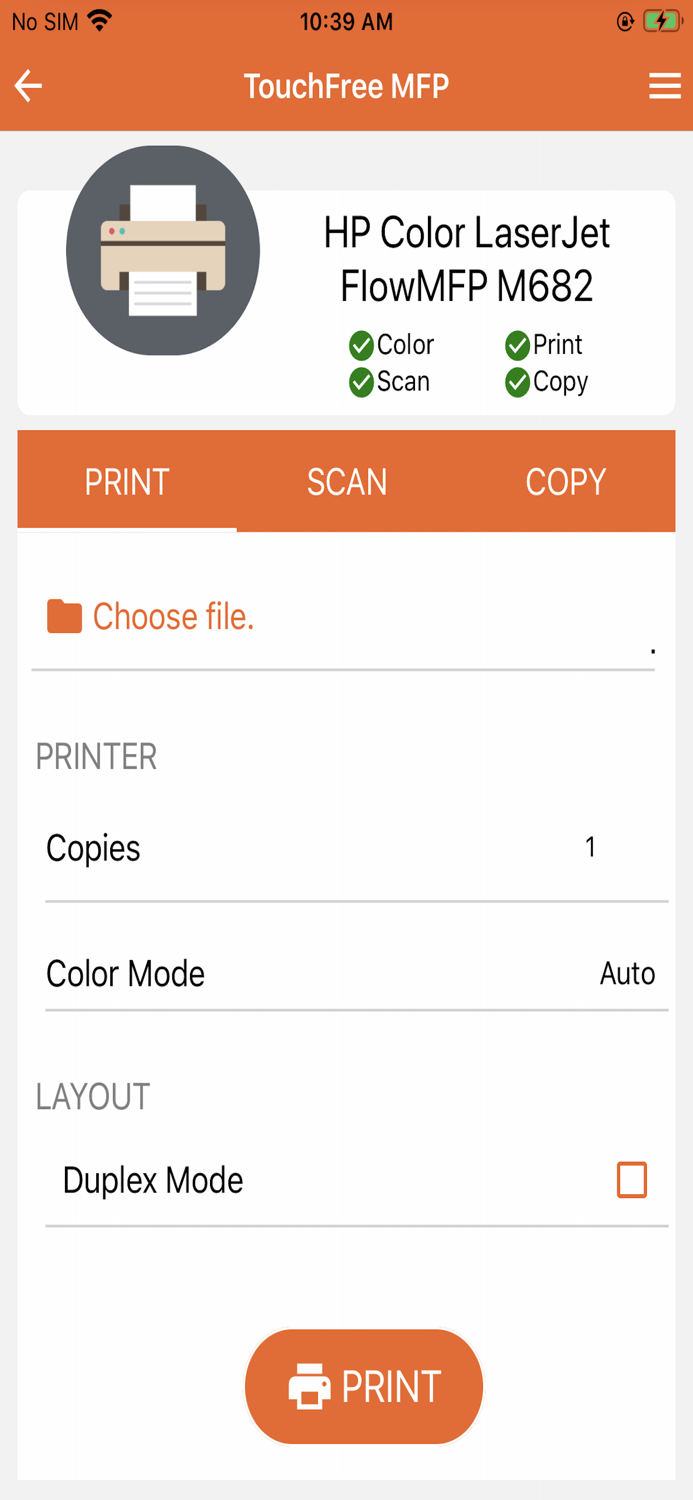
Task: Tap the printer icon inside the PRINT button
Action: (308, 1386)
